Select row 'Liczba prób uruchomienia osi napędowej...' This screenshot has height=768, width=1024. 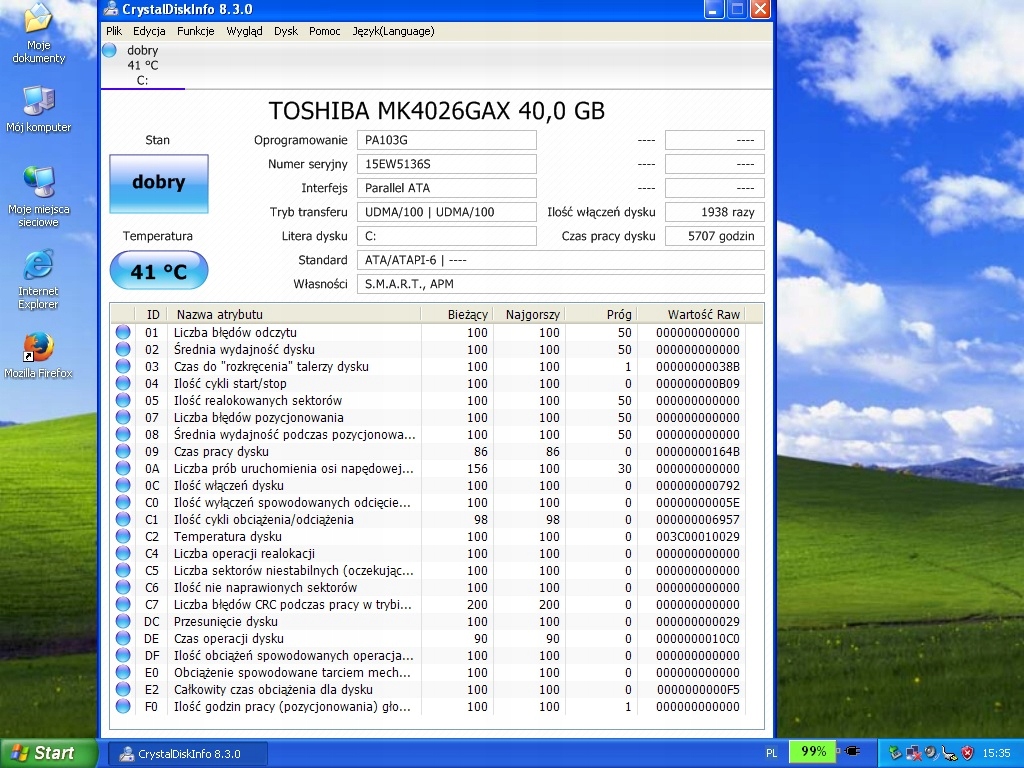[428, 468]
